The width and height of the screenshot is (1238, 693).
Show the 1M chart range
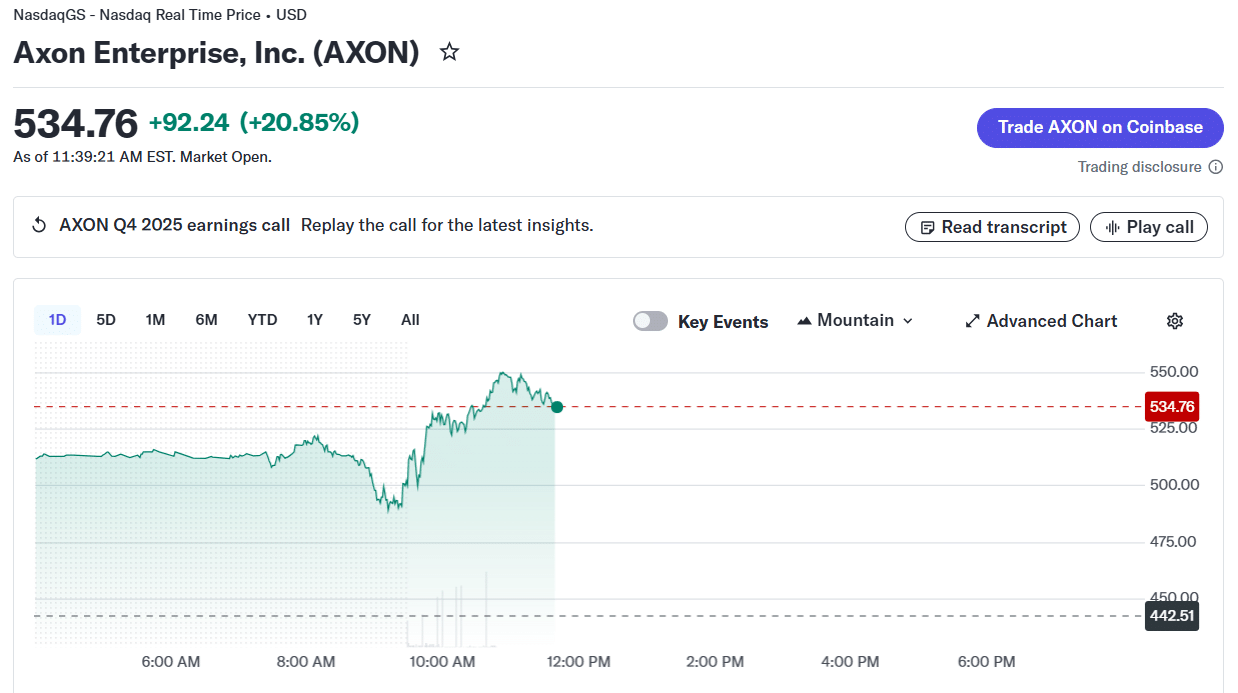point(155,320)
